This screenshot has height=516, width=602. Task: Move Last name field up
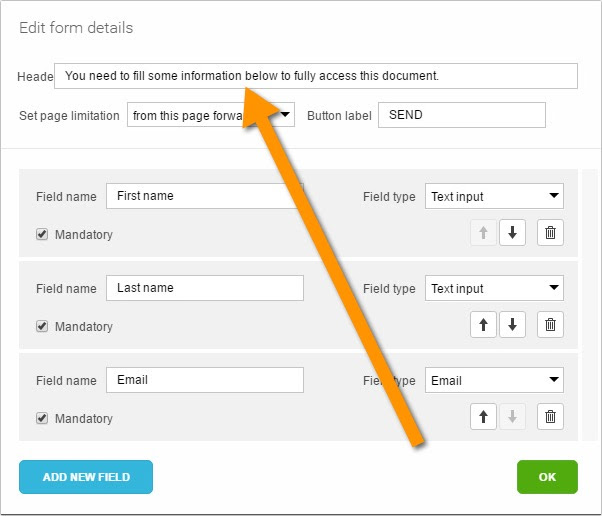[483, 324]
